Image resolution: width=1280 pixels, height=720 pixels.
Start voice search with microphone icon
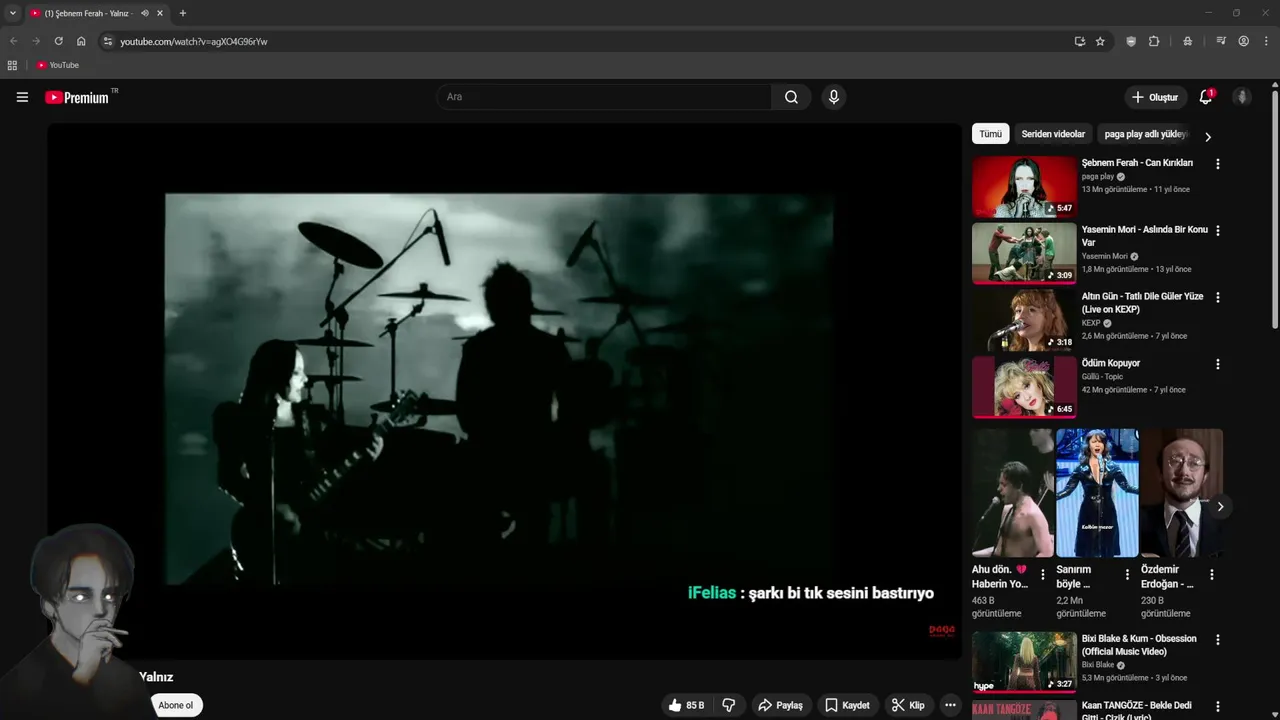coord(833,97)
